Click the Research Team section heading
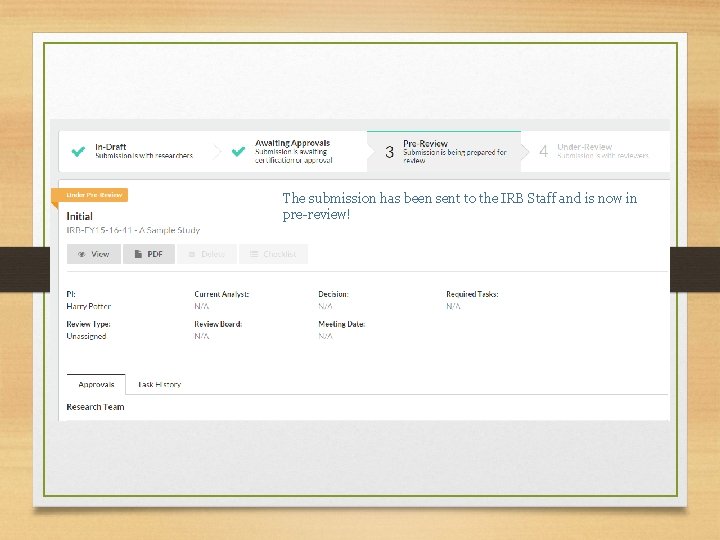 96,407
